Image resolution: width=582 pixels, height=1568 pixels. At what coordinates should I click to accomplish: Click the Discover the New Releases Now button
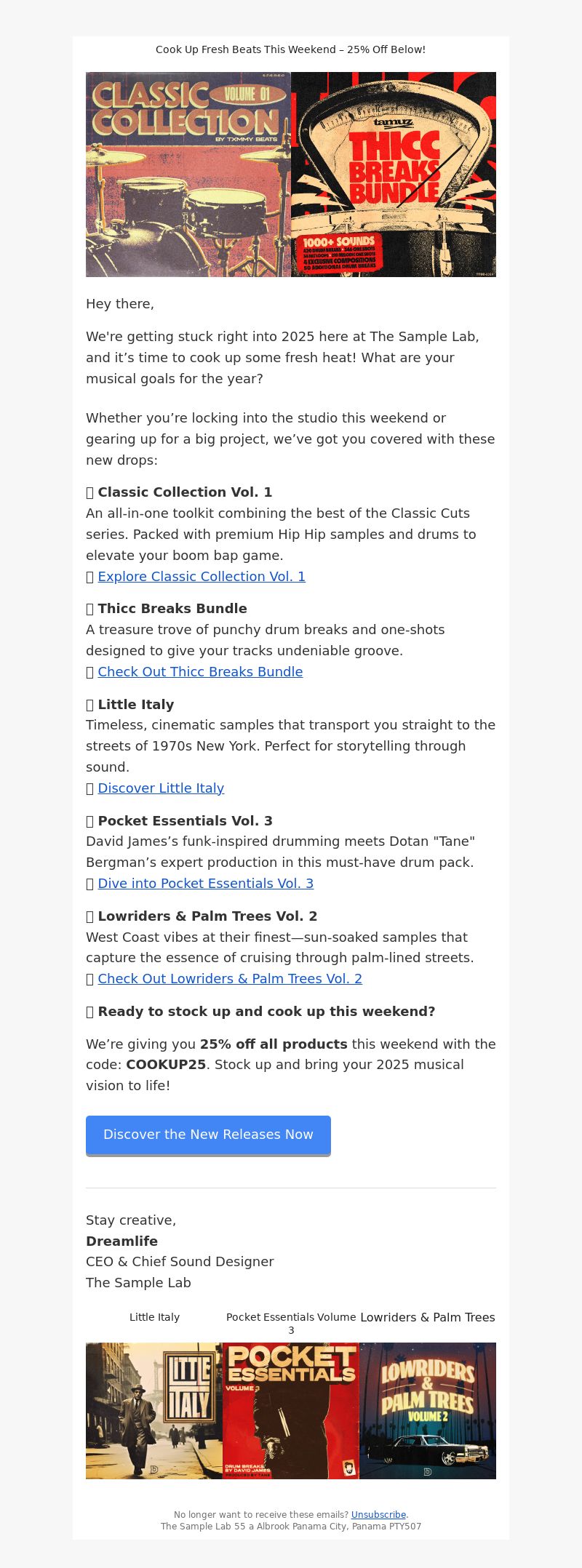[208, 1135]
